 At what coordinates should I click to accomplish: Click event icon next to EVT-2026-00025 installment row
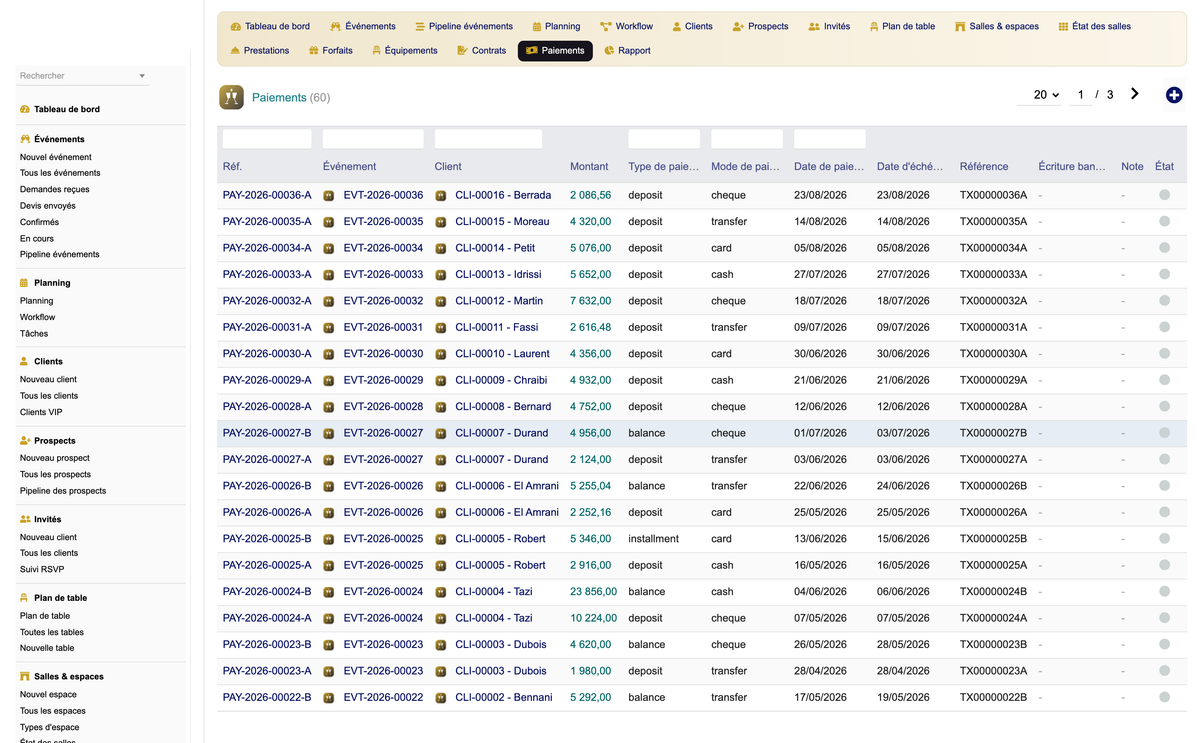(x=328, y=538)
